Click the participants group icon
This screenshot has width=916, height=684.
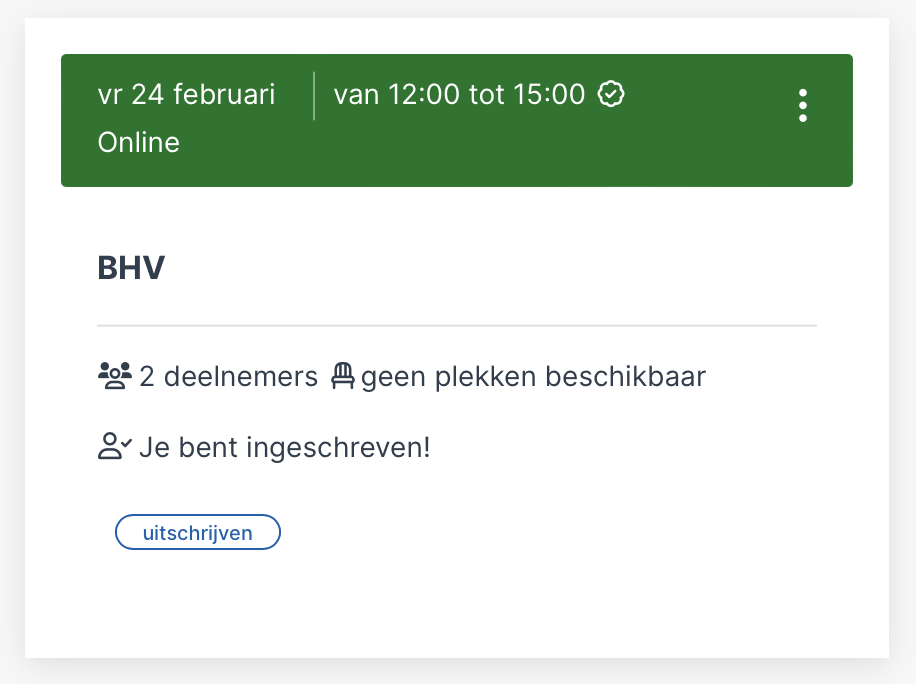(115, 376)
